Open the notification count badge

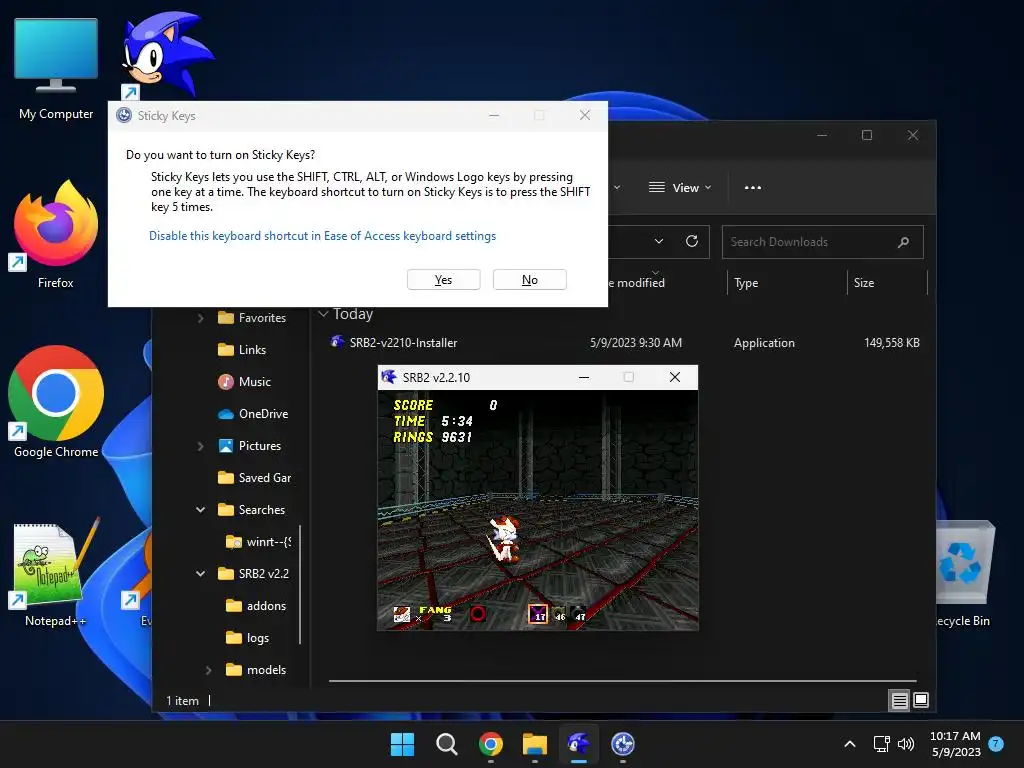point(996,744)
